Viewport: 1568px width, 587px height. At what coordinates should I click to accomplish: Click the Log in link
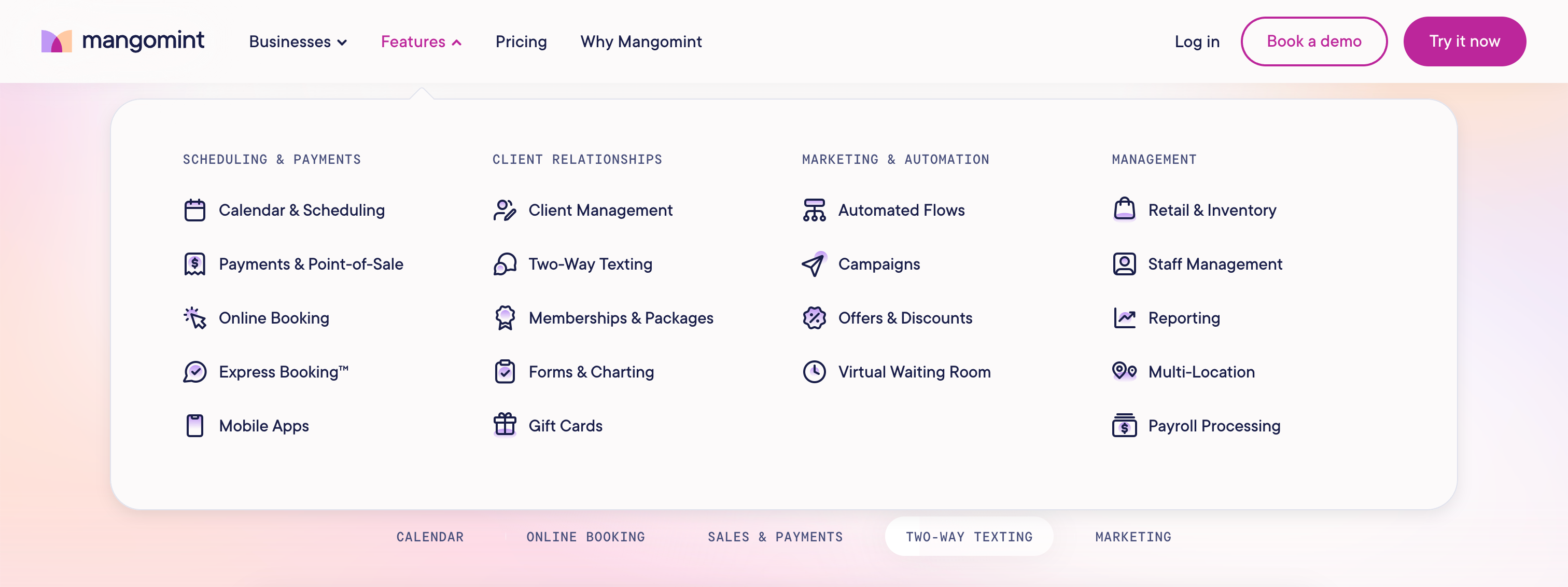tap(1197, 41)
